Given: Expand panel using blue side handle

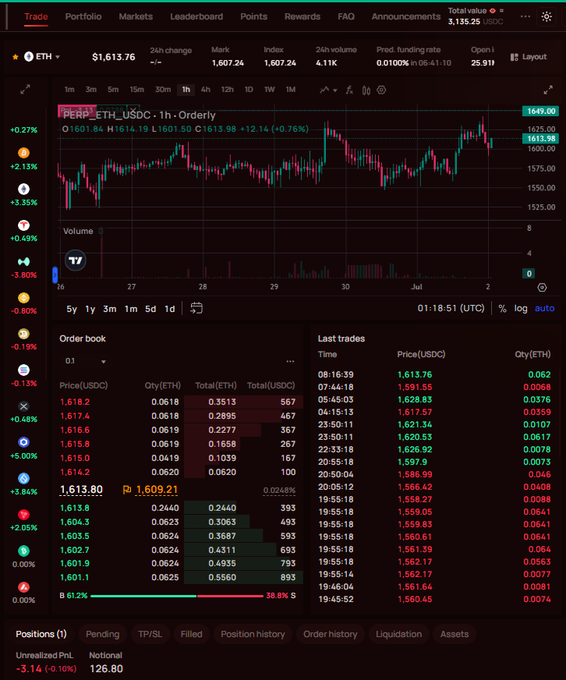Looking at the screenshot, I should point(55,275).
